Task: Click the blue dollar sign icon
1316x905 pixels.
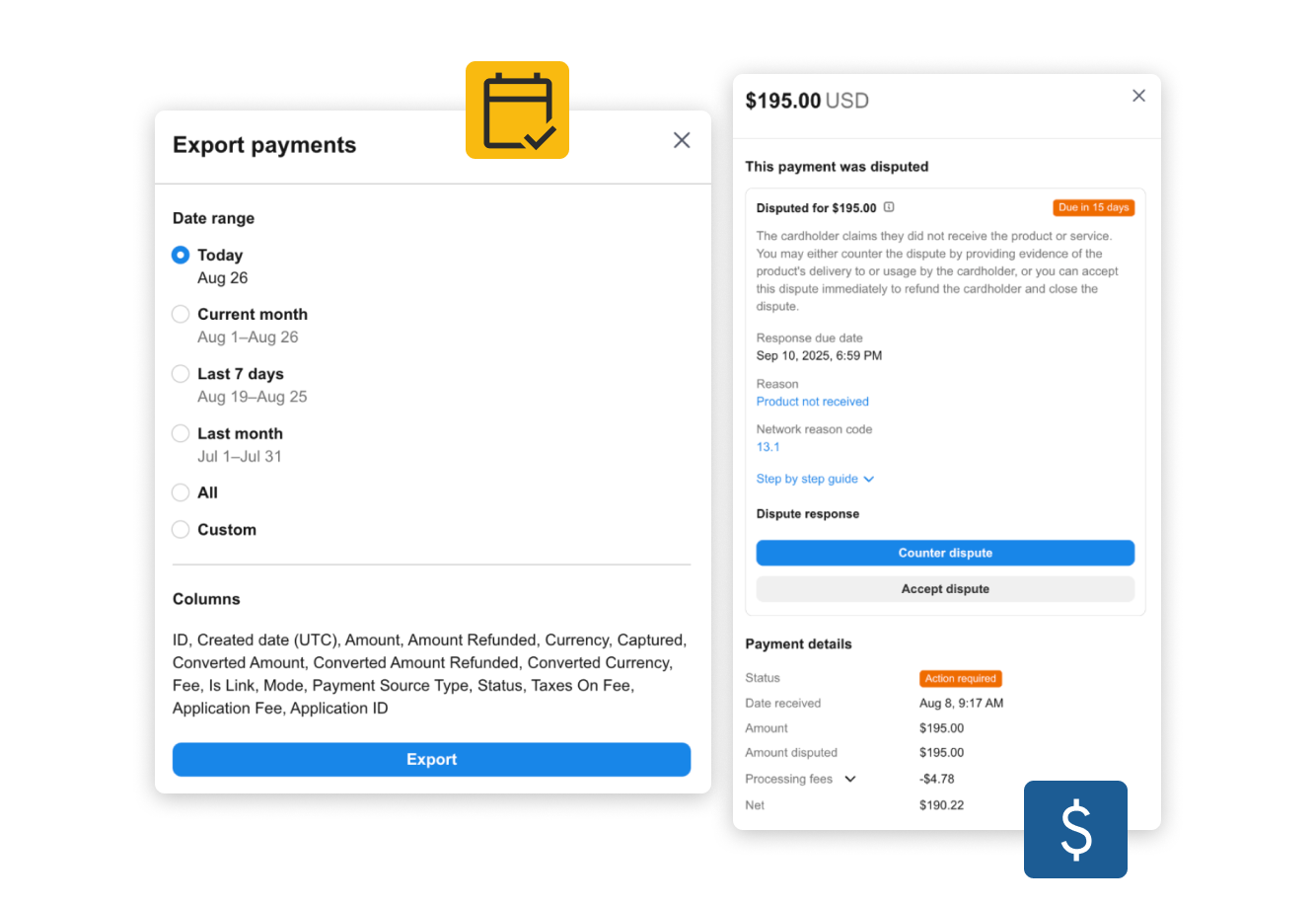Action: pyautogui.click(x=1075, y=829)
